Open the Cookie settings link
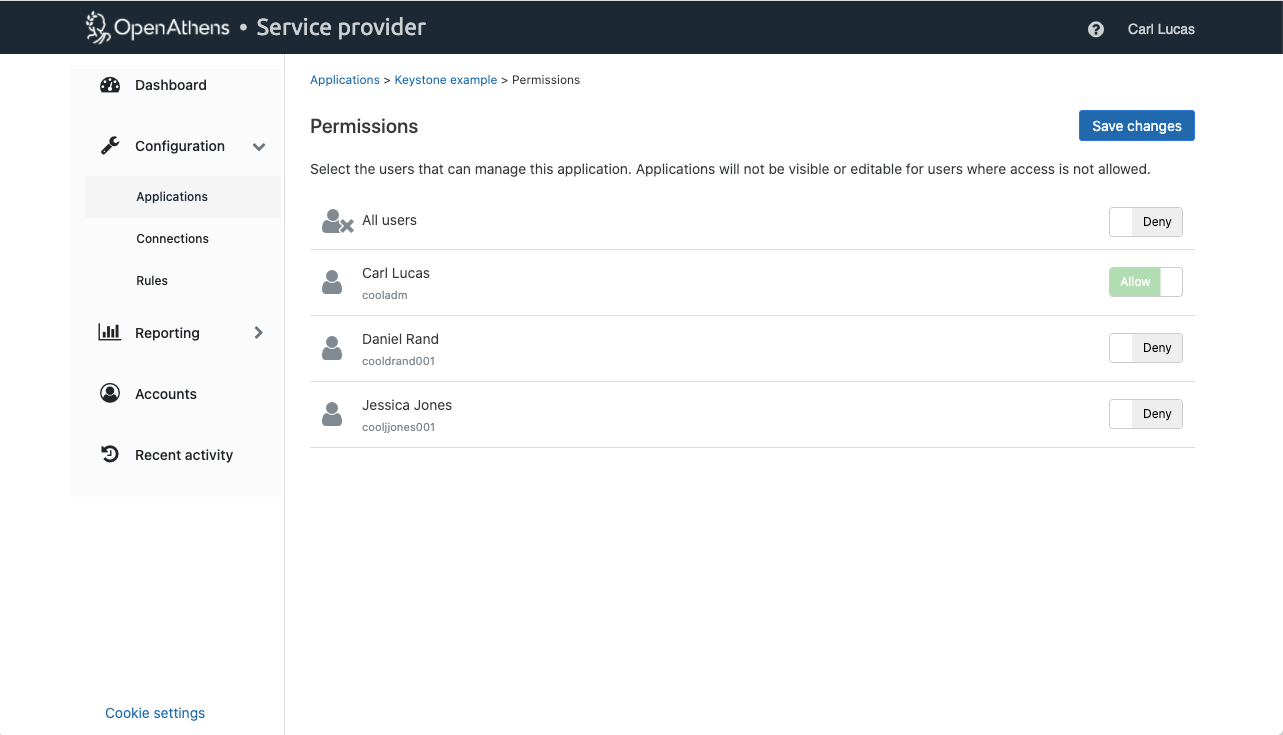1283x735 pixels. (x=155, y=713)
